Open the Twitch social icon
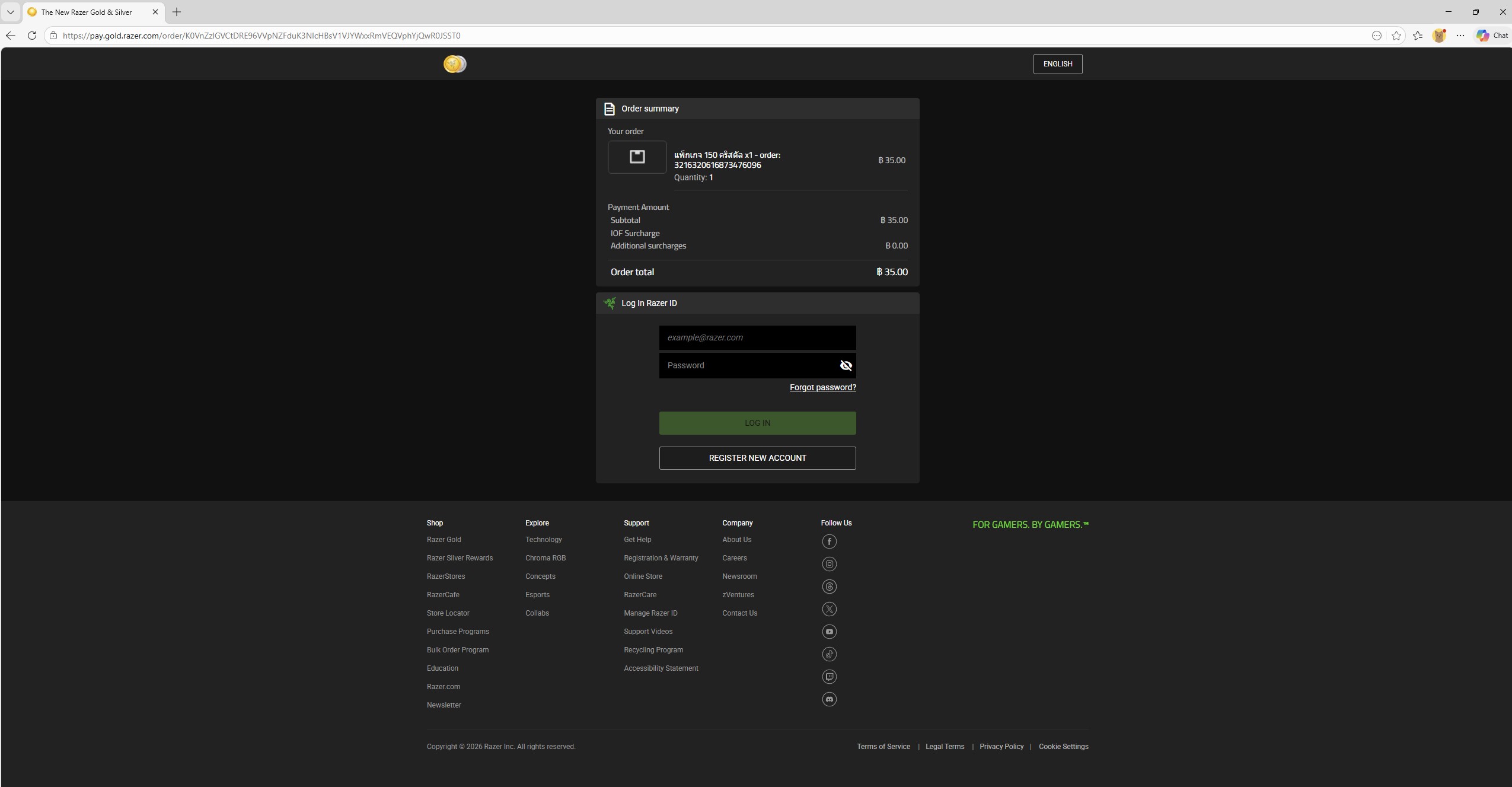Screen dimensions: 1512x787 pos(829,677)
